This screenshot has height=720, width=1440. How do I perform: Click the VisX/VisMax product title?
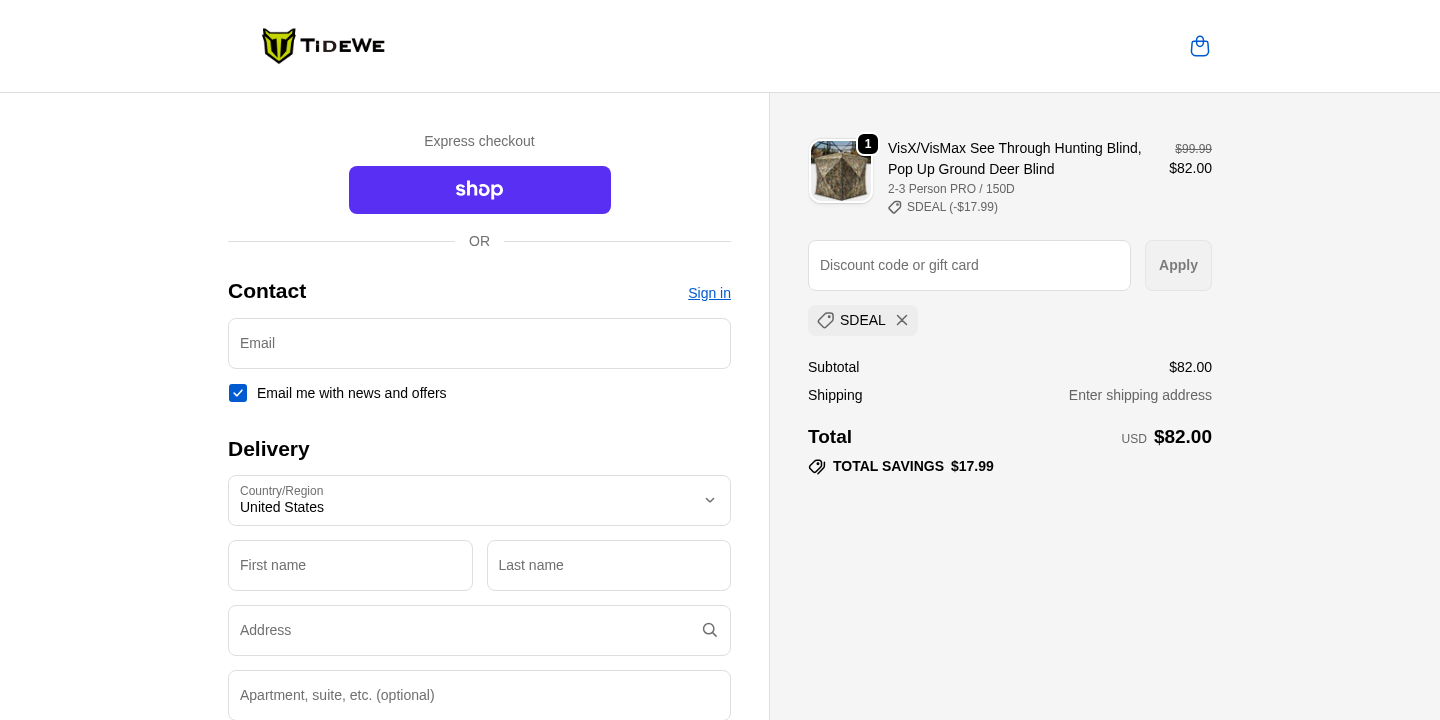tap(1015, 158)
